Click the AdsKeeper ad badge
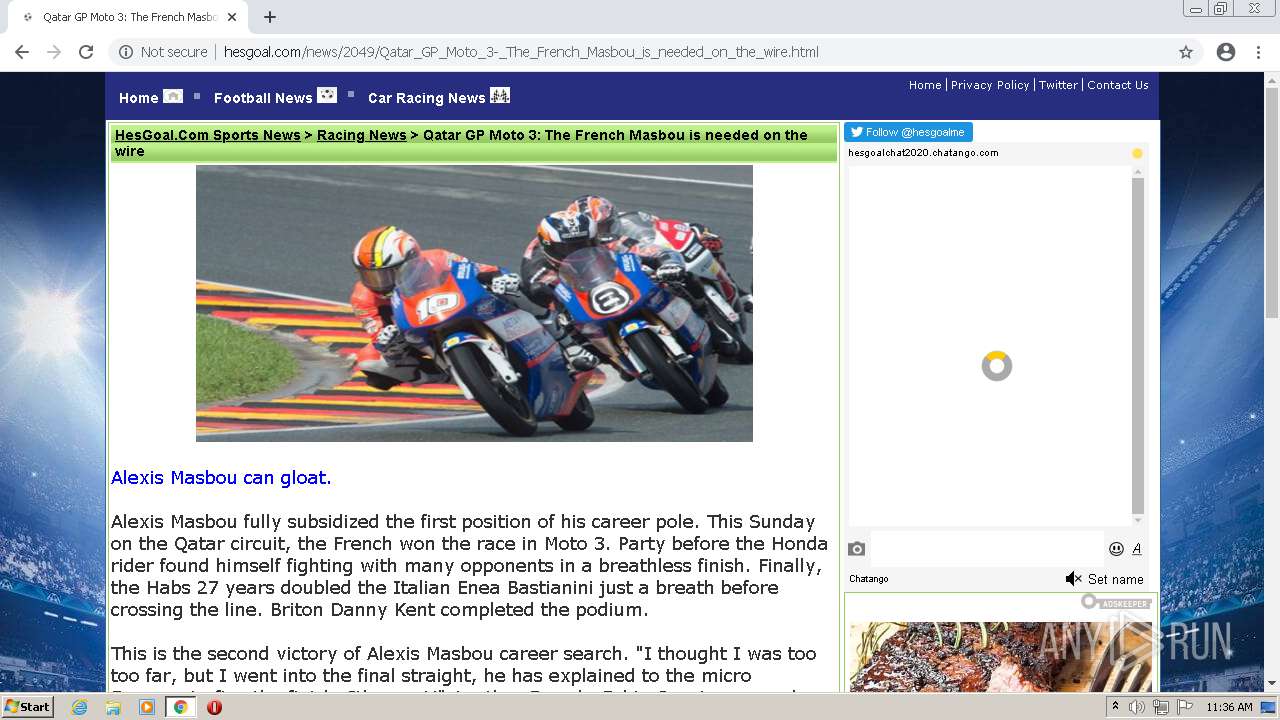 (x=1116, y=603)
